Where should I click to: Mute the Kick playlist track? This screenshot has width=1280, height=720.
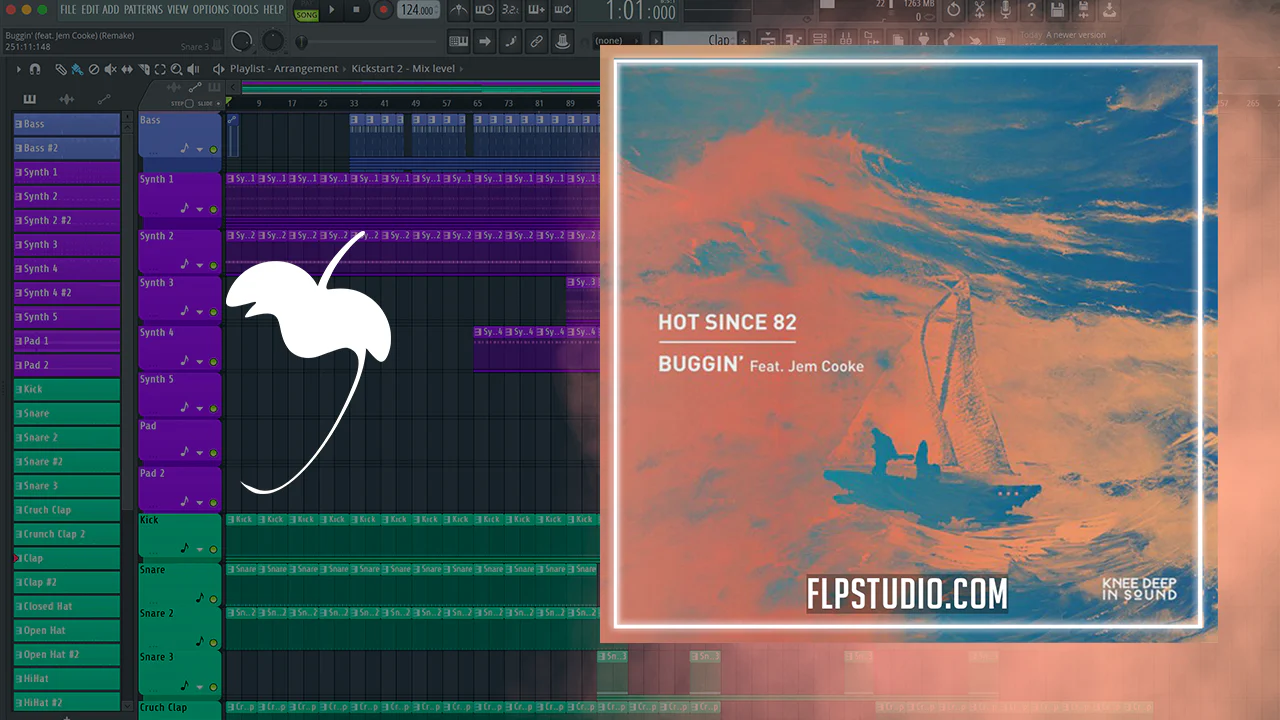point(213,549)
